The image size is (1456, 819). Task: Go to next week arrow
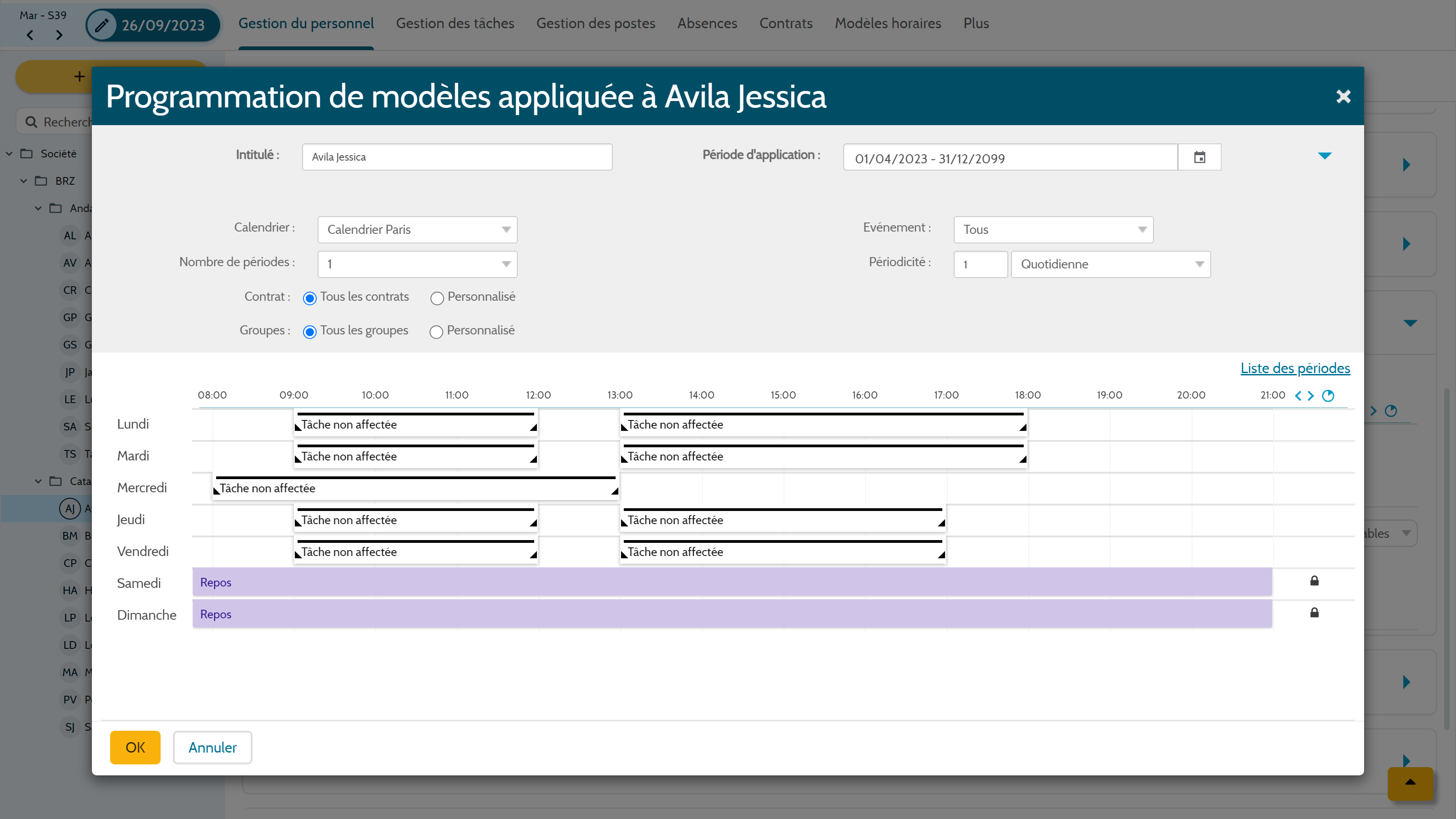coord(59,35)
